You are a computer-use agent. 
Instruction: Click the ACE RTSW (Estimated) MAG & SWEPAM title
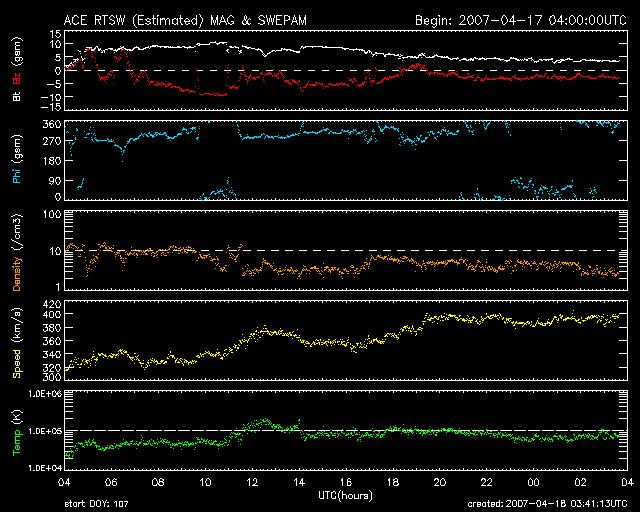[x=185, y=20]
